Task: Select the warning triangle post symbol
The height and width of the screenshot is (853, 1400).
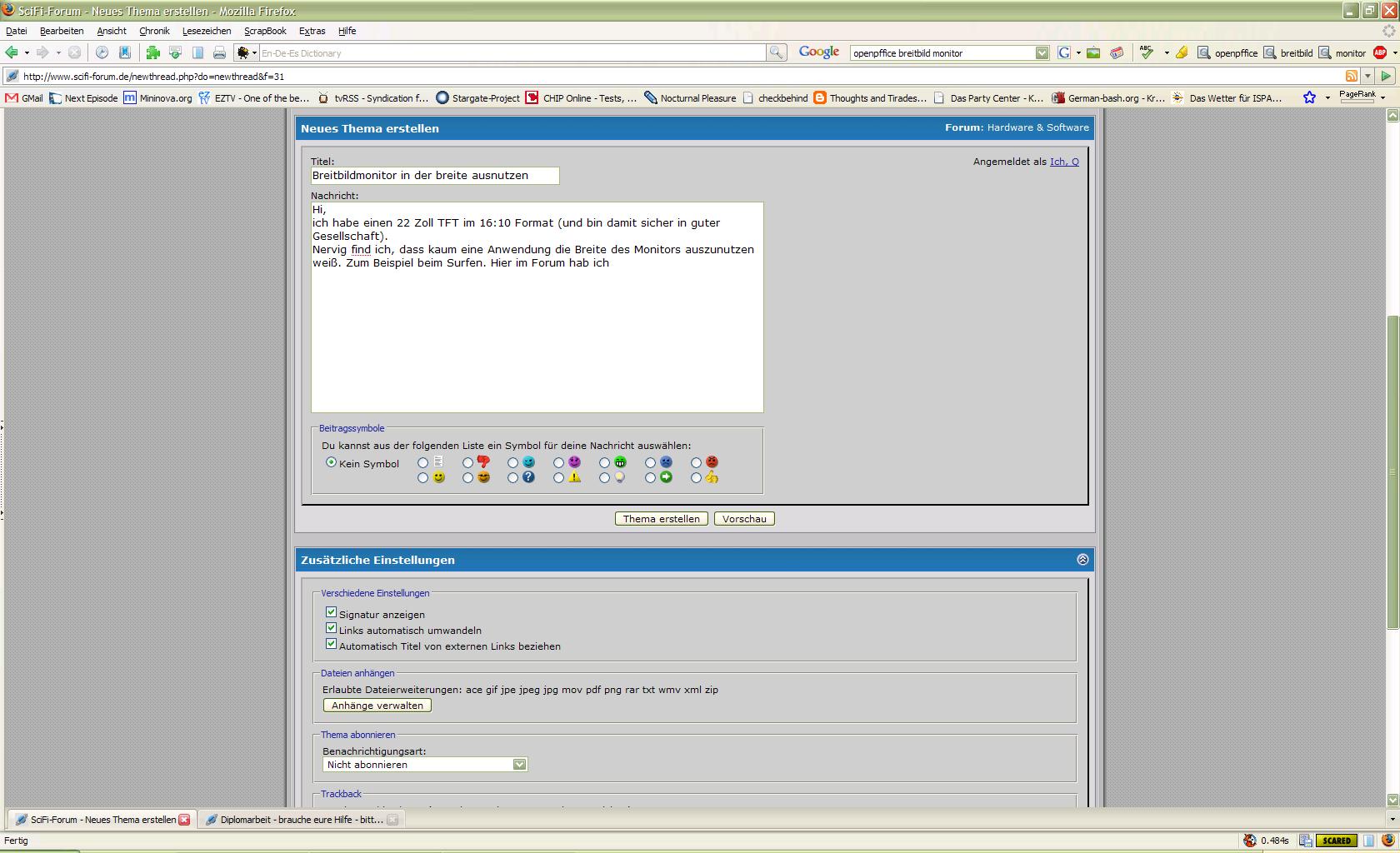Action: pyautogui.click(x=558, y=478)
